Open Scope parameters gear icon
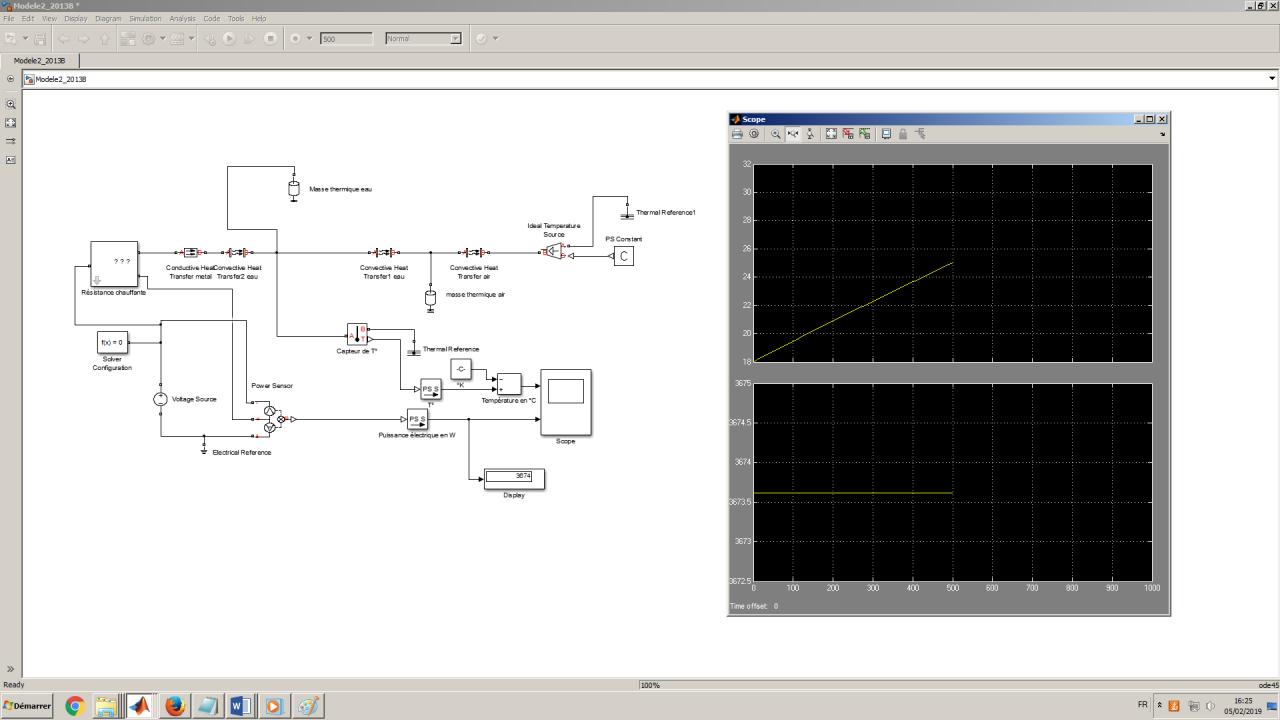The height and width of the screenshot is (720, 1280). pyautogui.click(x=754, y=134)
